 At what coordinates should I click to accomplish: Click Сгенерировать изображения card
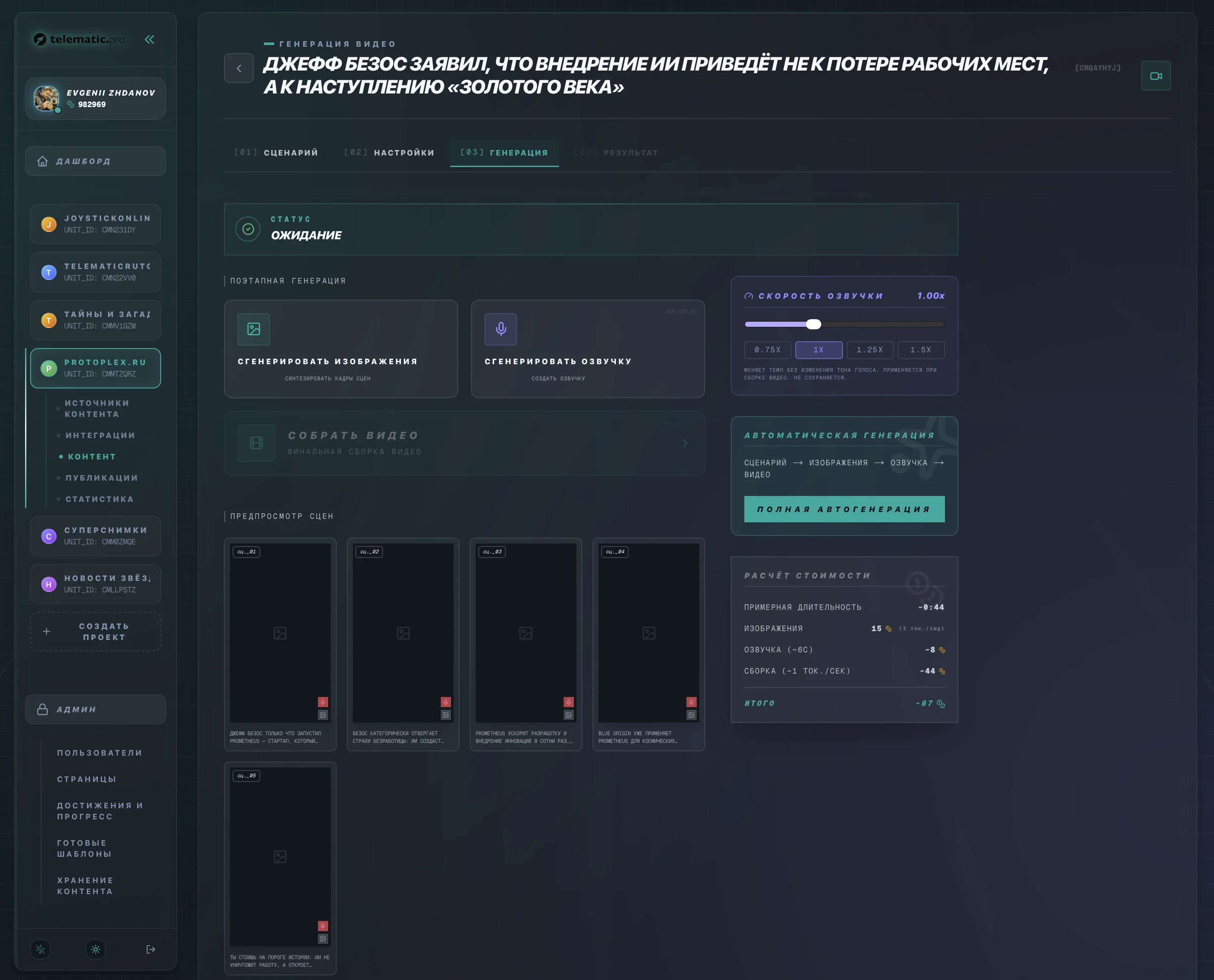pyautogui.click(x=340, y=349)
